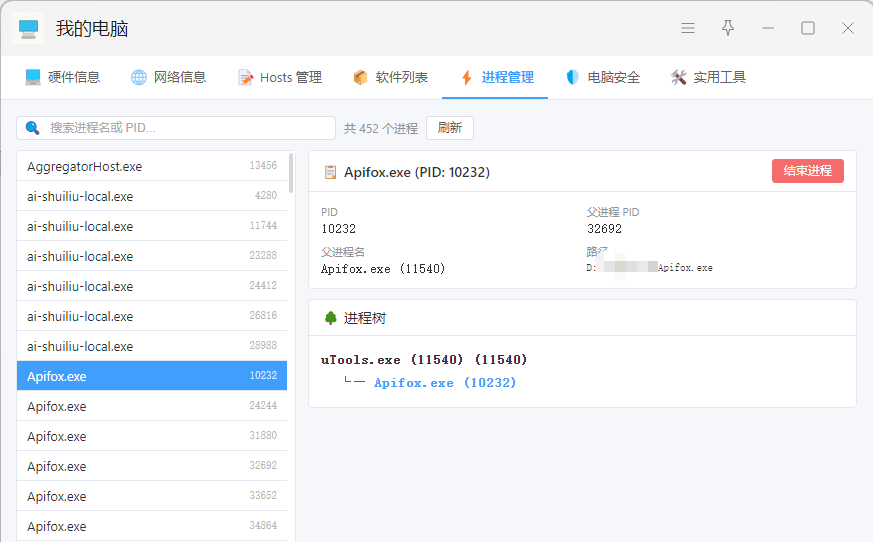Viewport: 873px width, 542px height.
Task: Click the 进程树 section heading
Action: coord(365,318)
